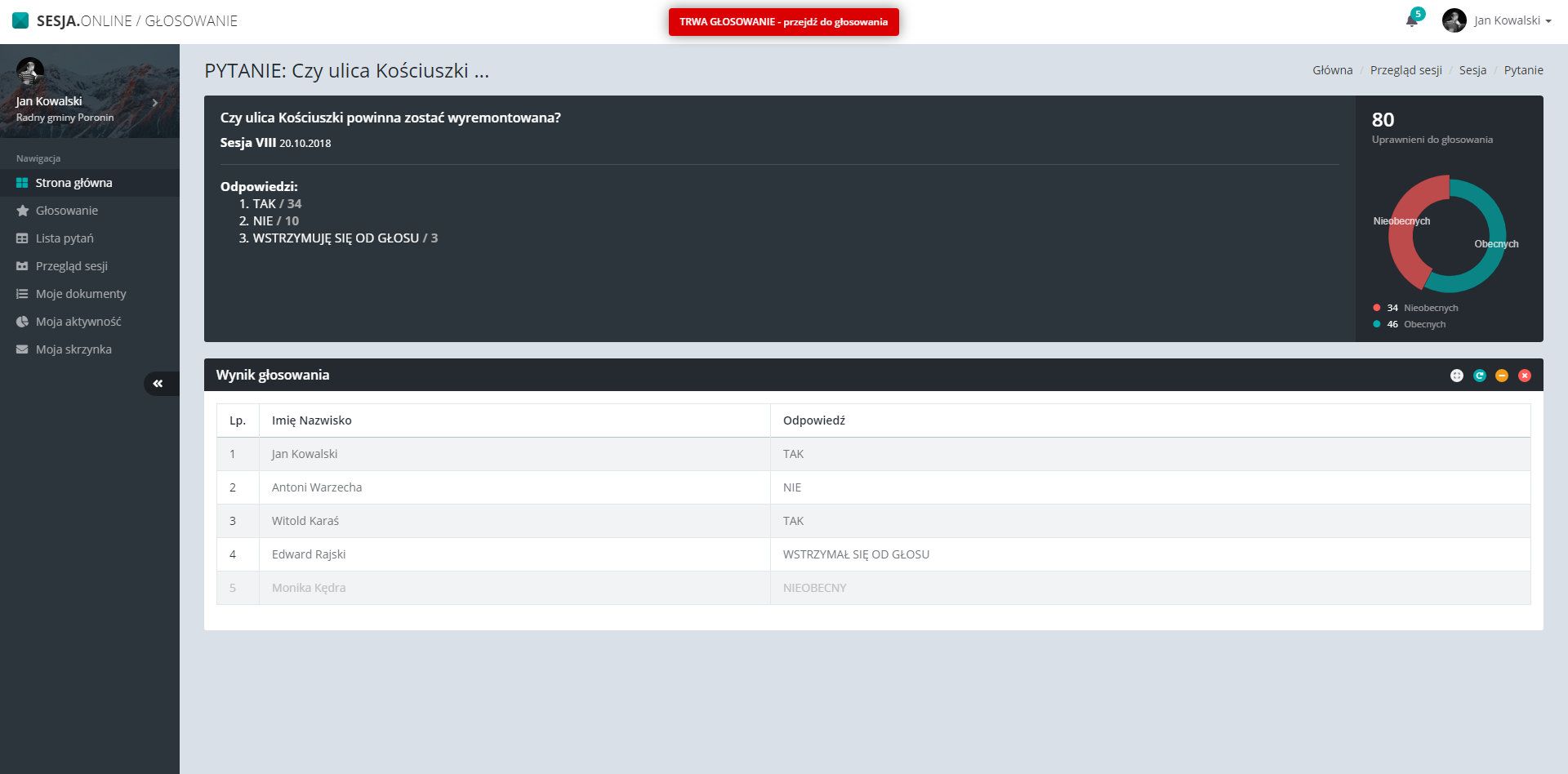Click the red TRWA GŁOSOWANIE button
1568x774 pixels.
[x=783, y=22]
